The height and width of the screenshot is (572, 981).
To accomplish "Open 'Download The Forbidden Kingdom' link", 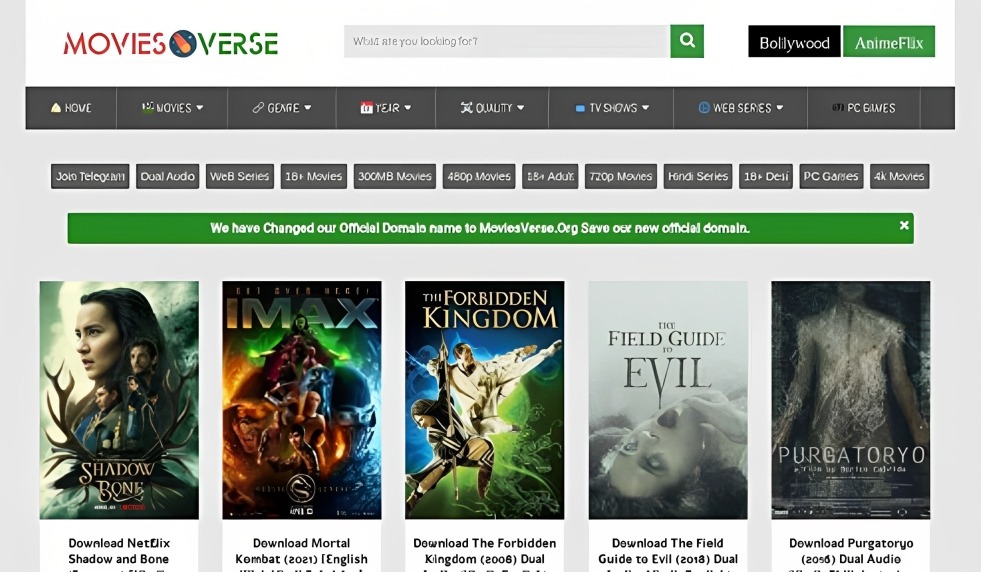I will 484,553.
